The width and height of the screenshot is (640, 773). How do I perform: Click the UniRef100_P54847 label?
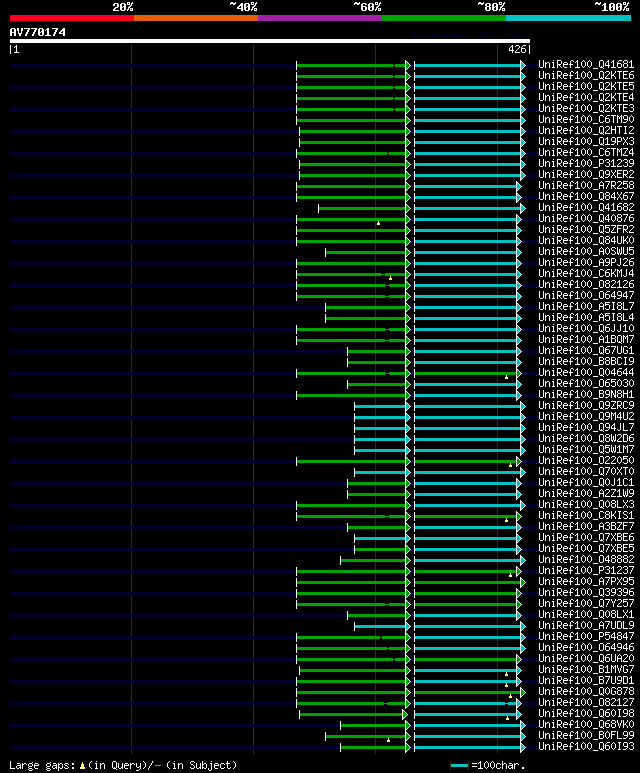point(586,637)
